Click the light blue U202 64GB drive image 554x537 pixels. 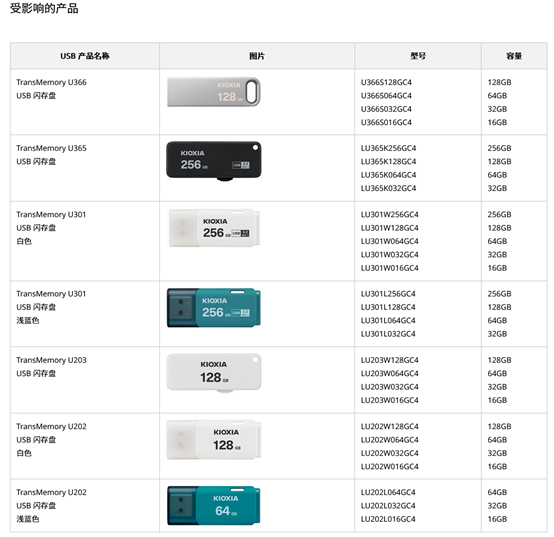pos(214,506)
